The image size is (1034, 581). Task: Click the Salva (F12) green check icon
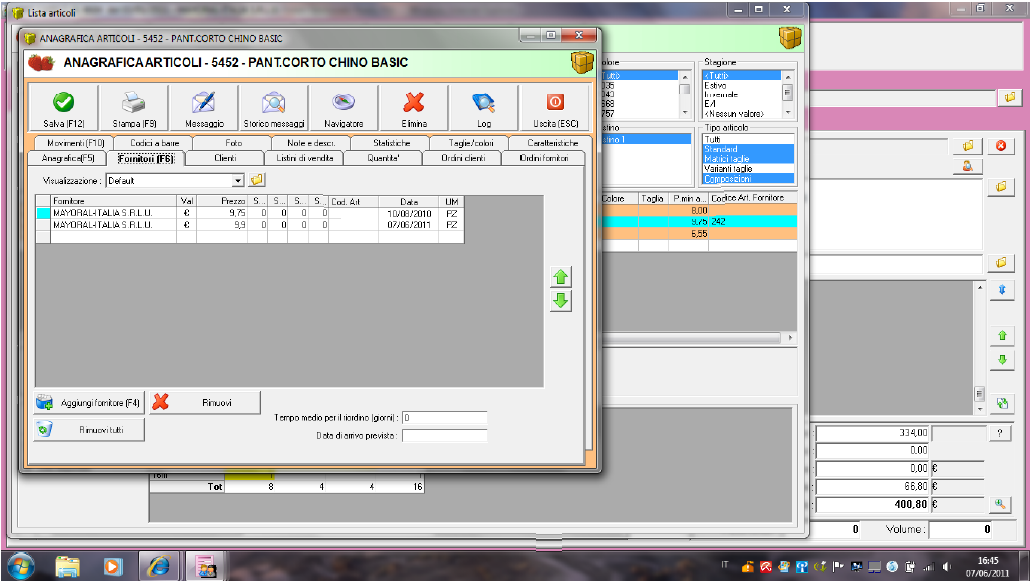tap(63, 102)
